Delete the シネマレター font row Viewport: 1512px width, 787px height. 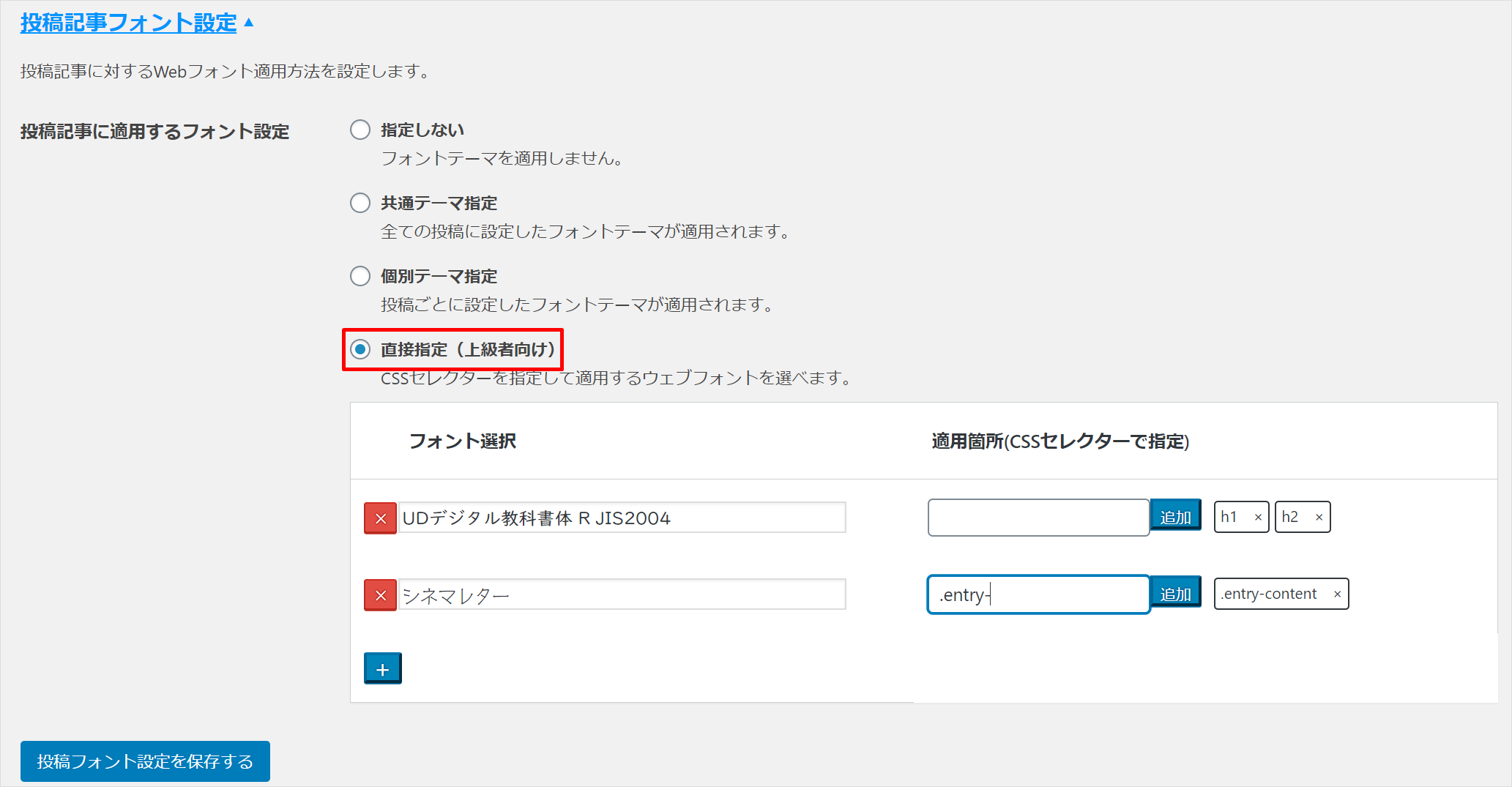pyautogui.click(x=380, y=595)
